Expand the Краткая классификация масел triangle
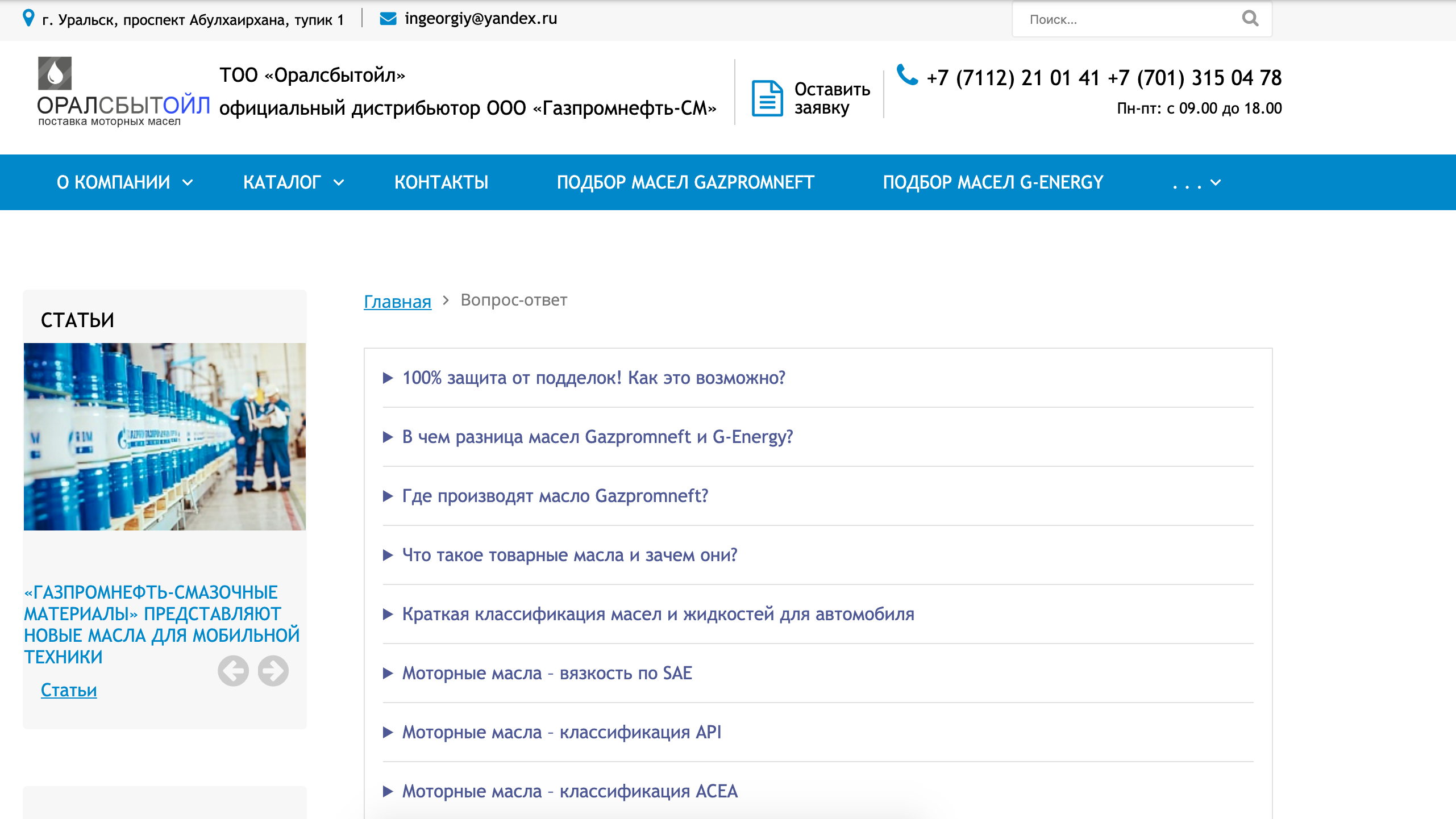Image resolution: width=1456 pixels, height=819 pixels. tap(388, 615)
